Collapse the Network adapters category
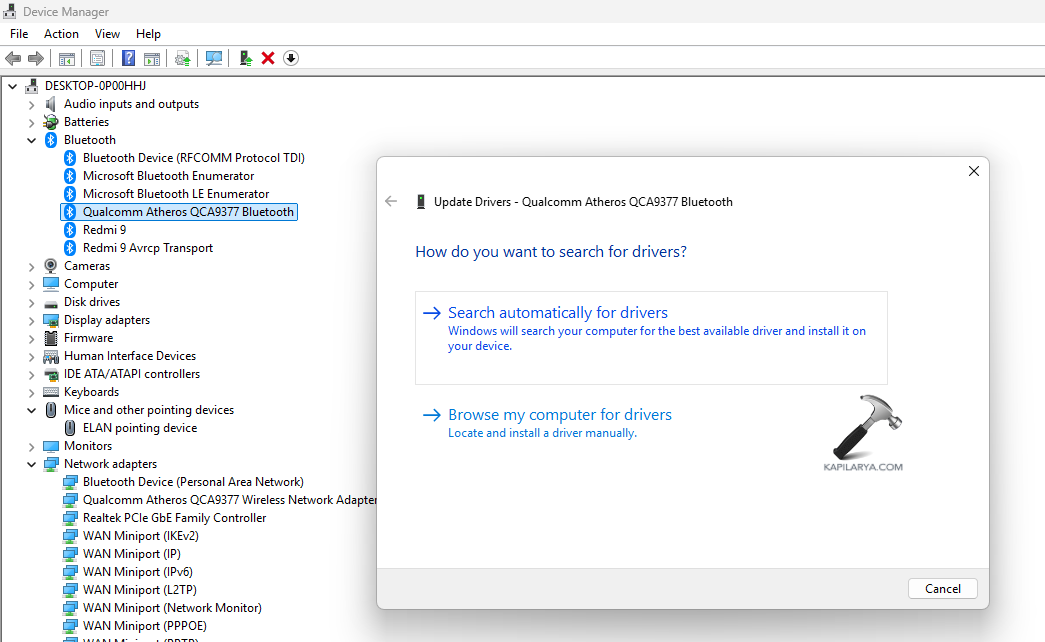Screen dimensions: 1045x642 pyautogui.click(x=31, y=464)
